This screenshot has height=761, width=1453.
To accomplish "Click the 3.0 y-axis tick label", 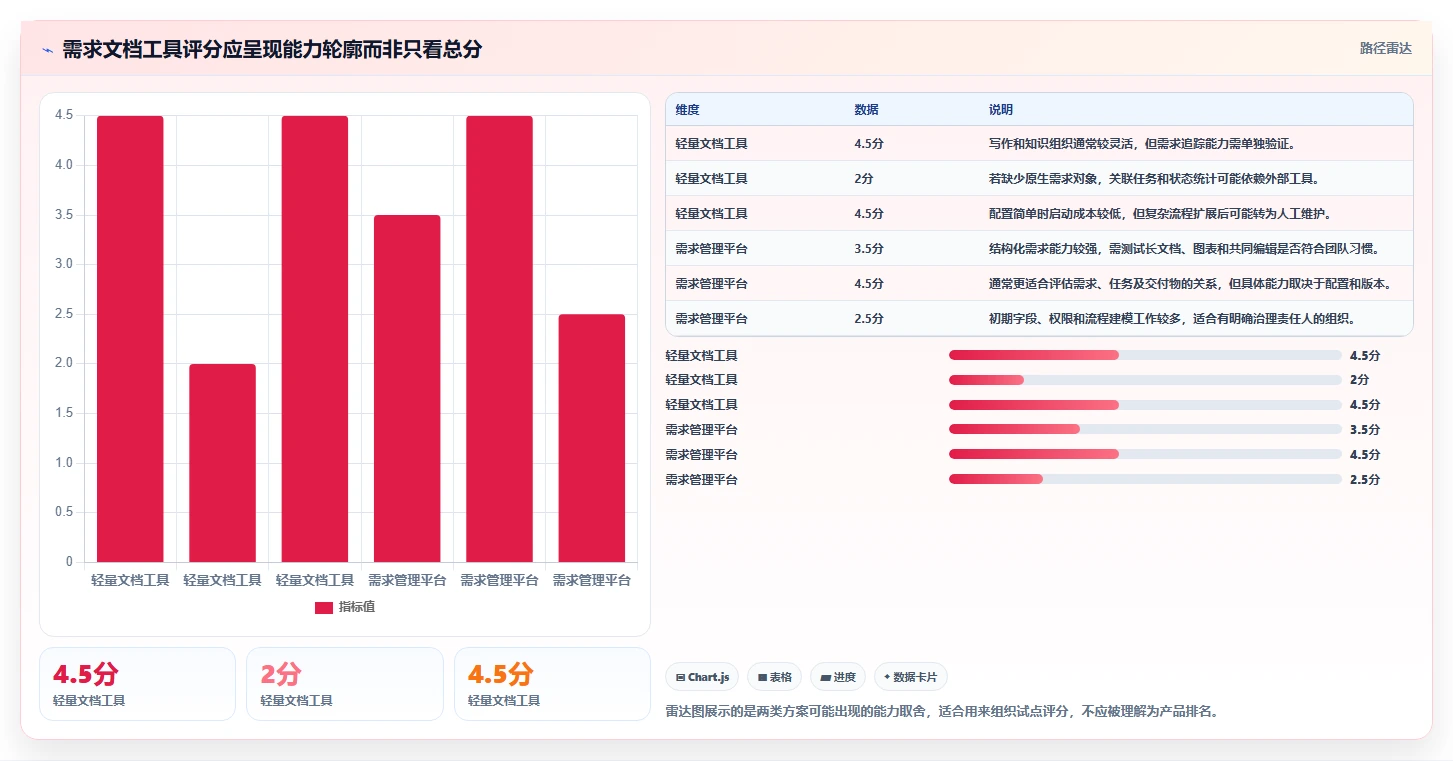I will pos(64,264).
